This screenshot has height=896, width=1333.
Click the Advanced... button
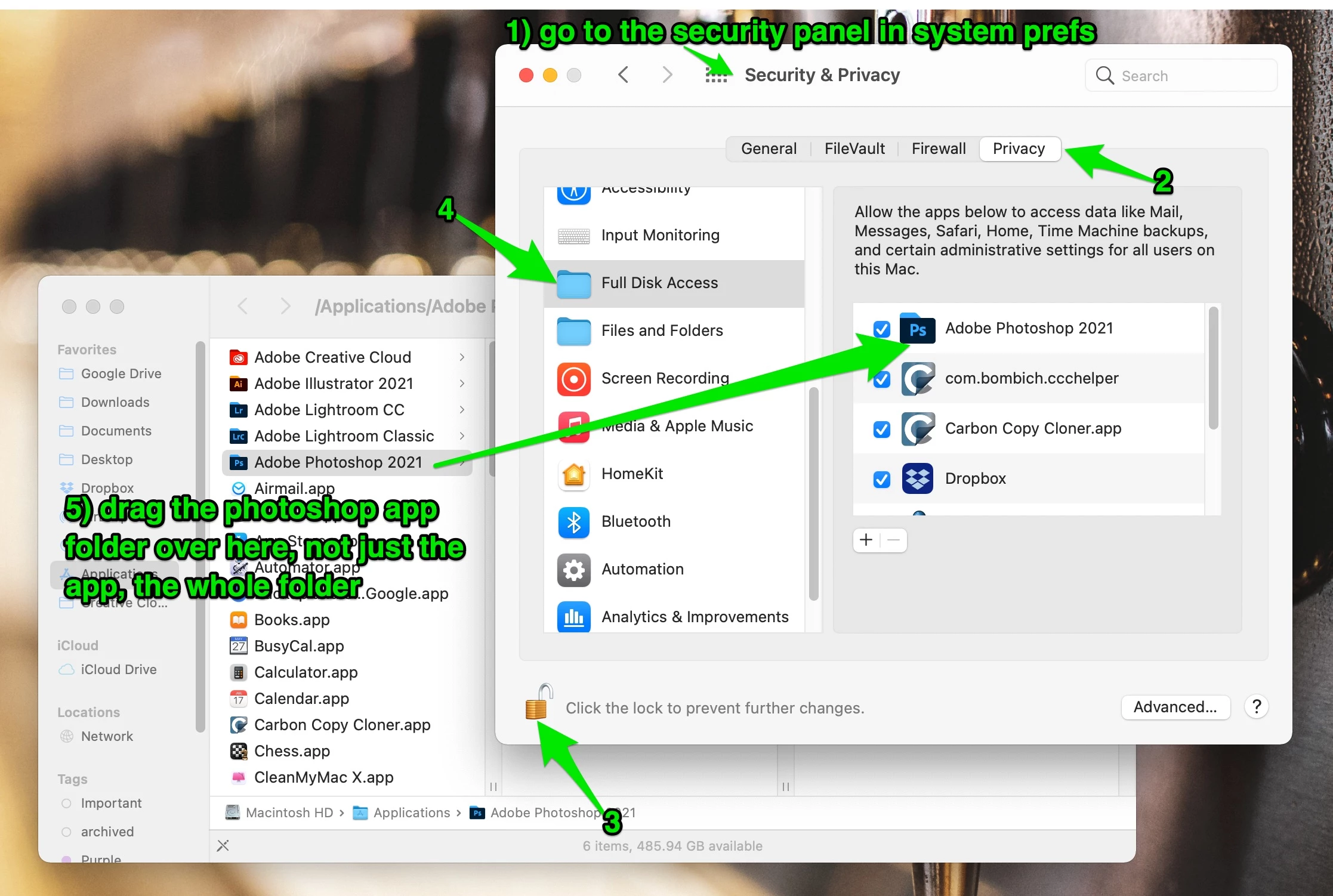1174,707
